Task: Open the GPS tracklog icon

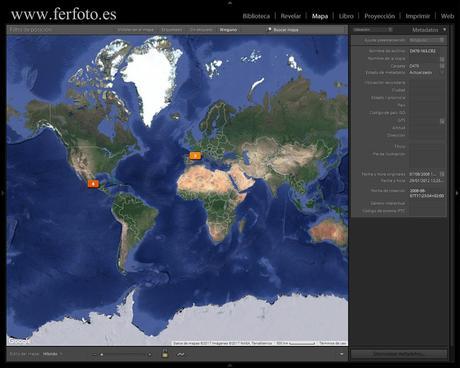Action: coord(180,354)
